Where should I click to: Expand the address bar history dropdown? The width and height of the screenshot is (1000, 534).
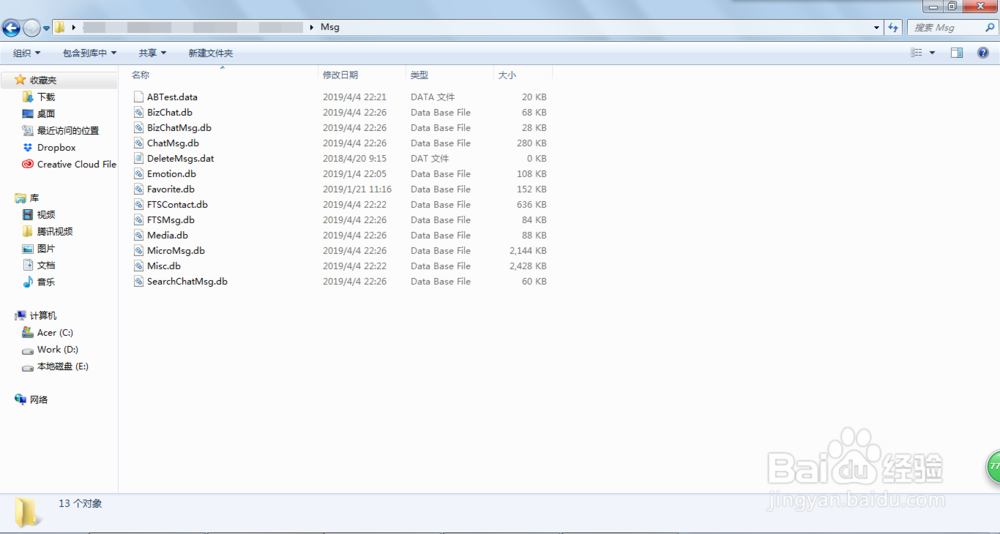pos(877,27)
